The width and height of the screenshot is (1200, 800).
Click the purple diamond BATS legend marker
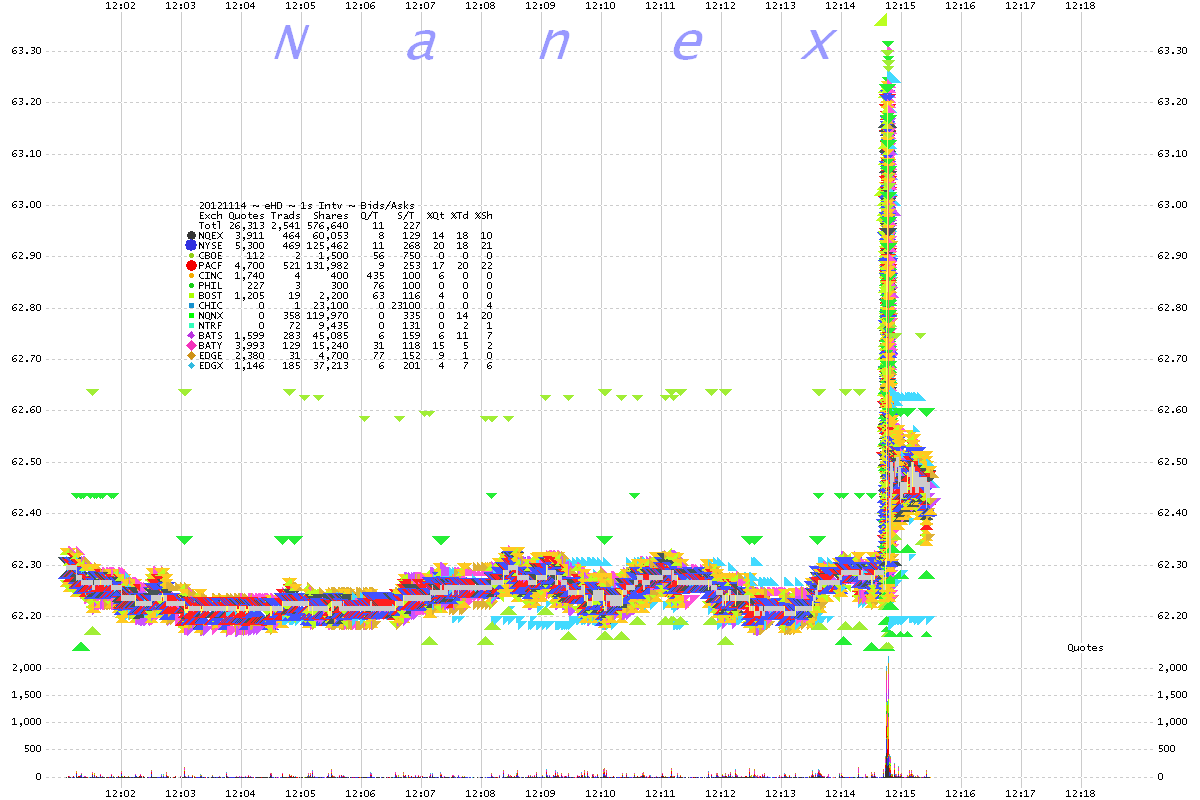(x=191, y=334)
